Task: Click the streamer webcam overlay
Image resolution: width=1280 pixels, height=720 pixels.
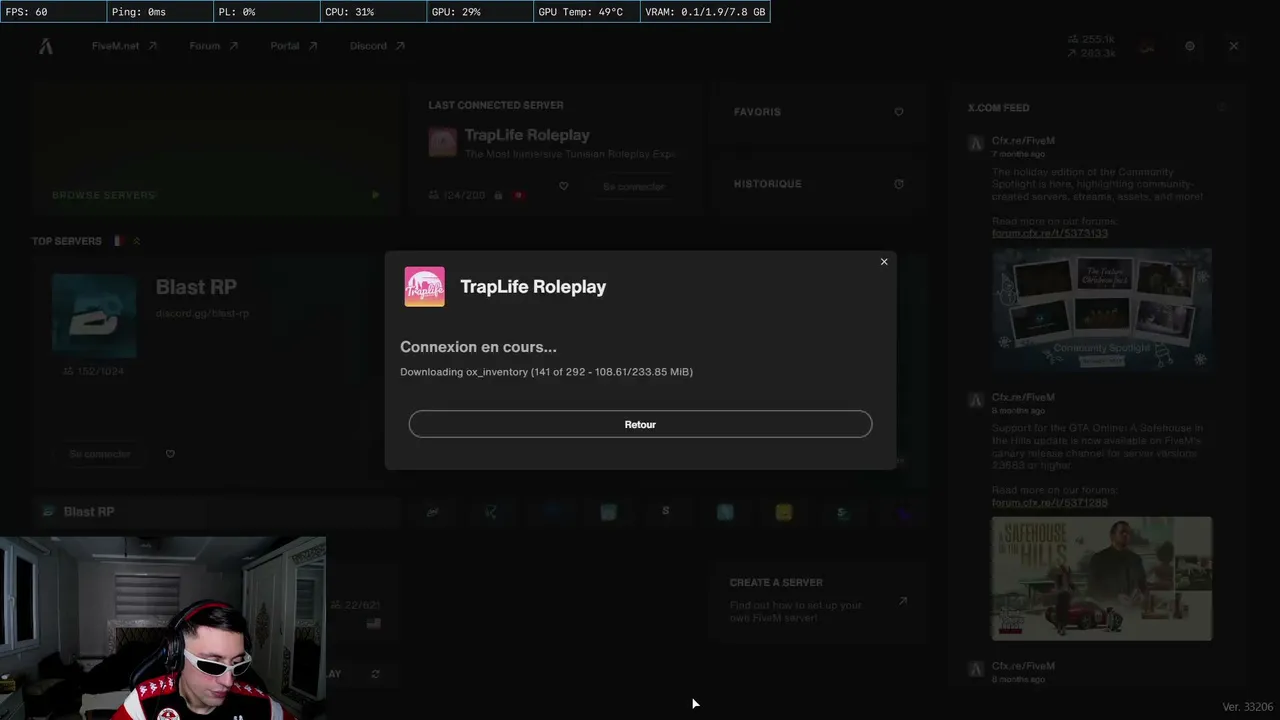Action: [163, 628]
